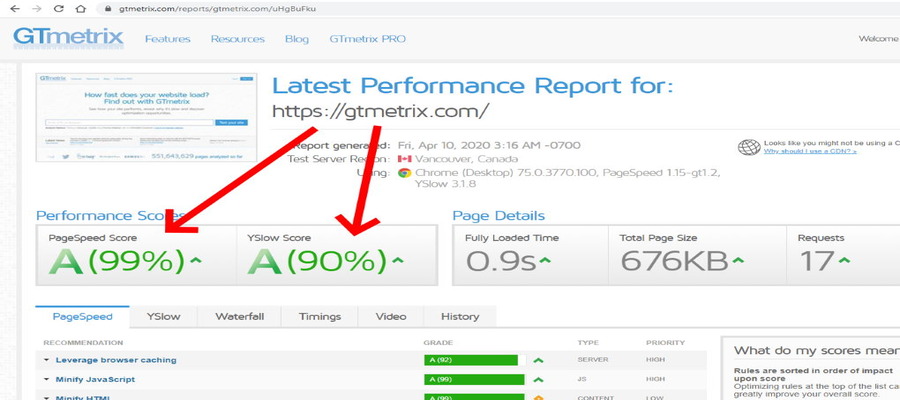Viewport: 900px width, 400px height.
Task: Switch to the YSlow tab
Action: (164, 316)
